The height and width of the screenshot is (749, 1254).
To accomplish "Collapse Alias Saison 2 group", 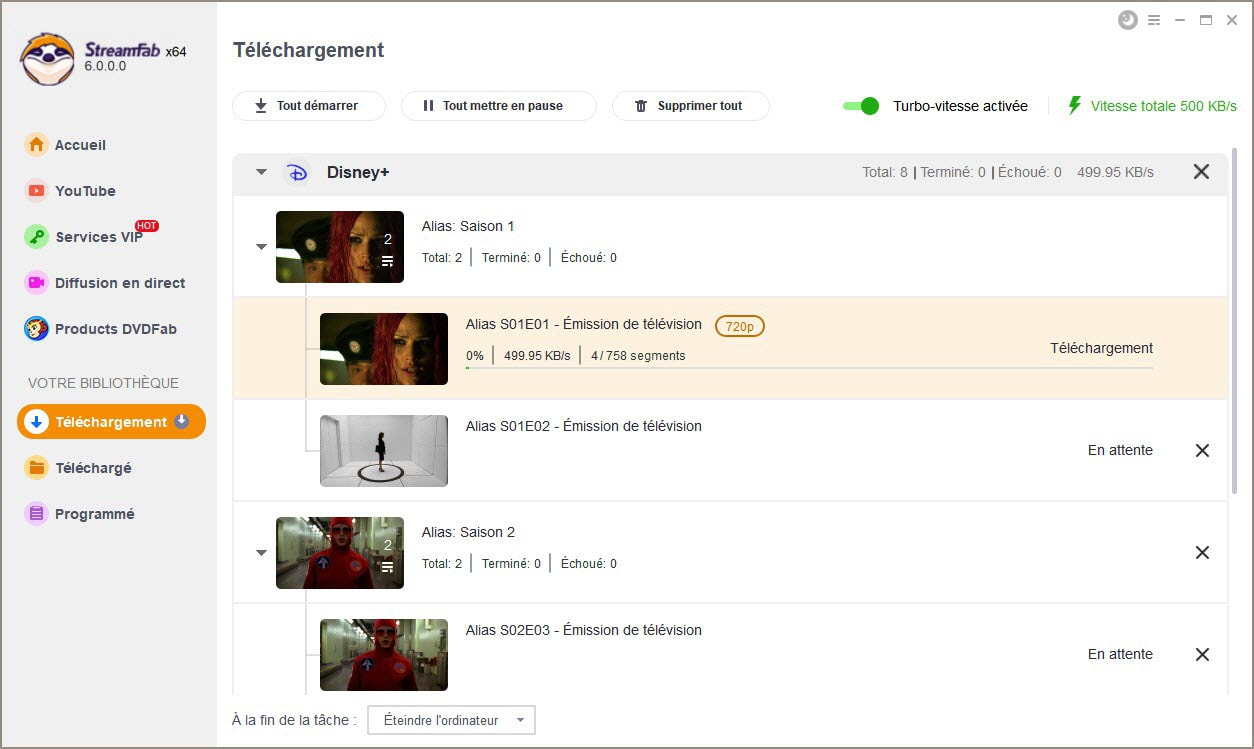I will click(261, 553).
